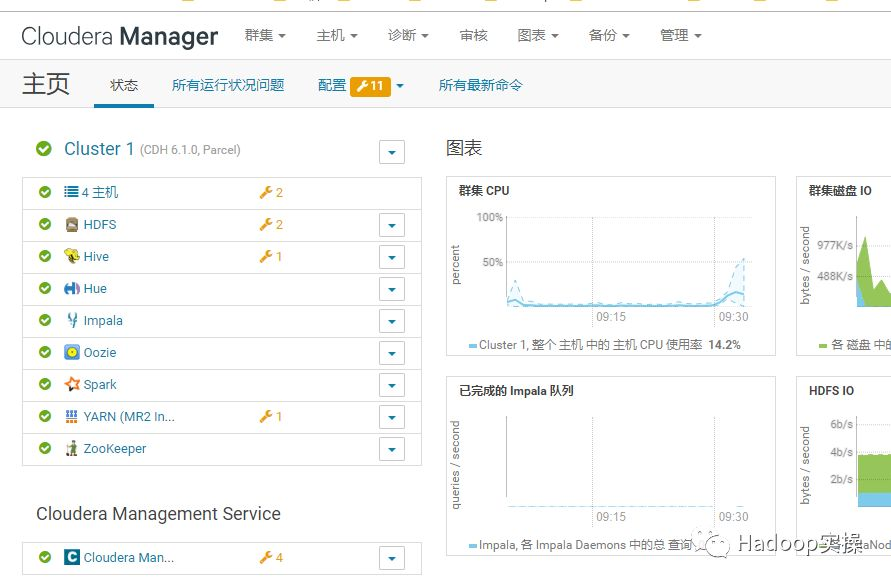Click the Hive green health check icon
Screen dimensions: 891x584
coord(45,256)
